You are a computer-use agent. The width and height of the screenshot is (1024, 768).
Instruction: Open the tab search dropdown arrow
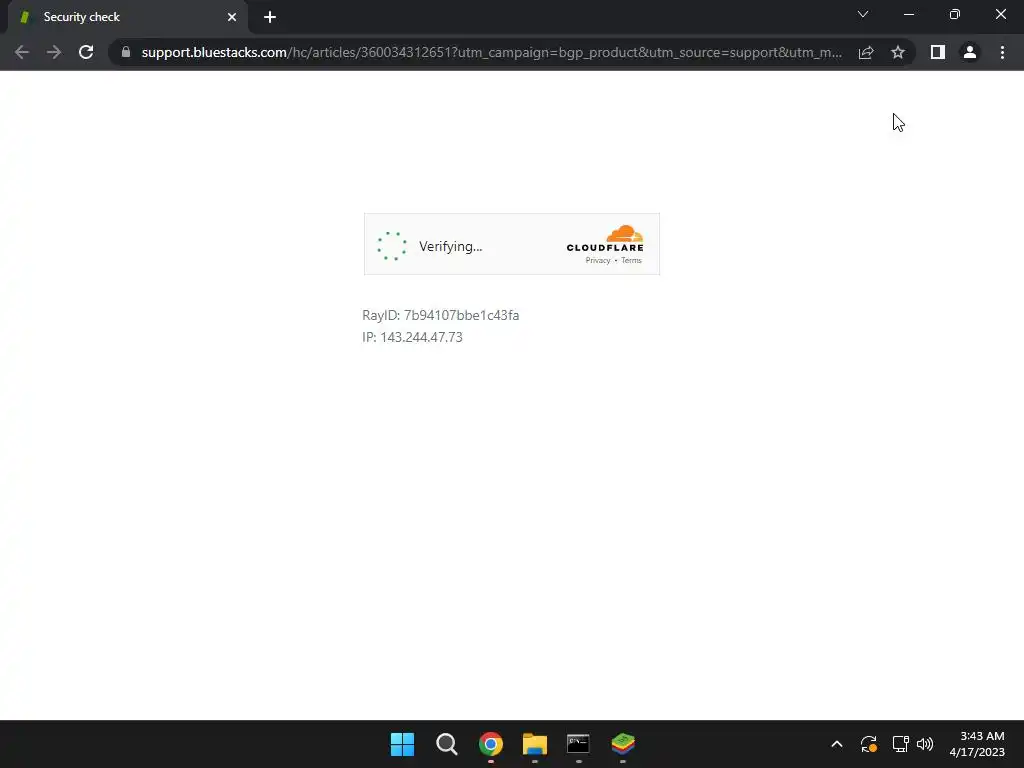tap(863, 14)
